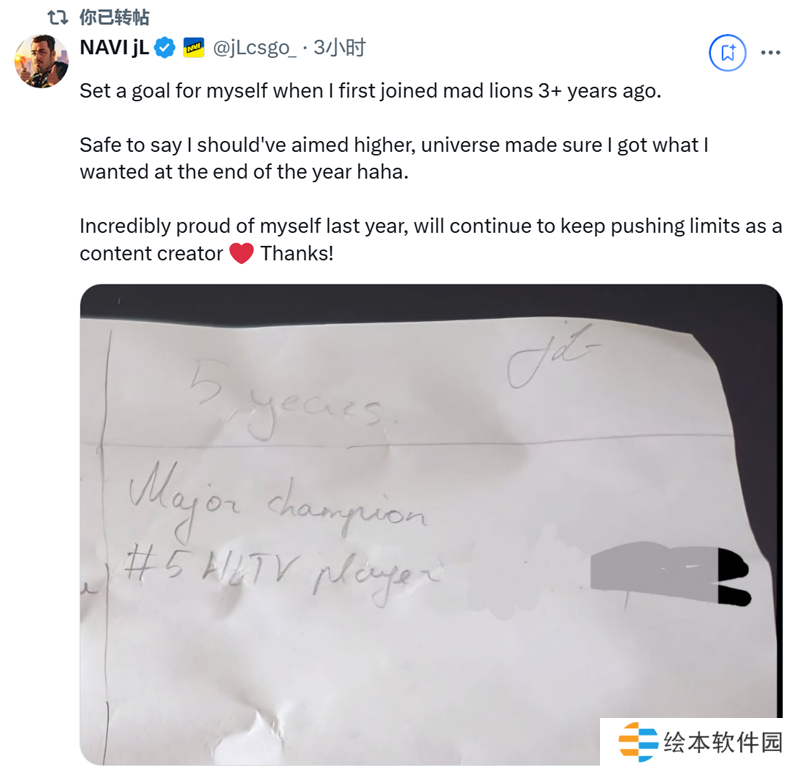This screenshot has height=768, width=800.
Task: Click the 绘本软件园 watermark logo icon
Action: coord(638,742)
